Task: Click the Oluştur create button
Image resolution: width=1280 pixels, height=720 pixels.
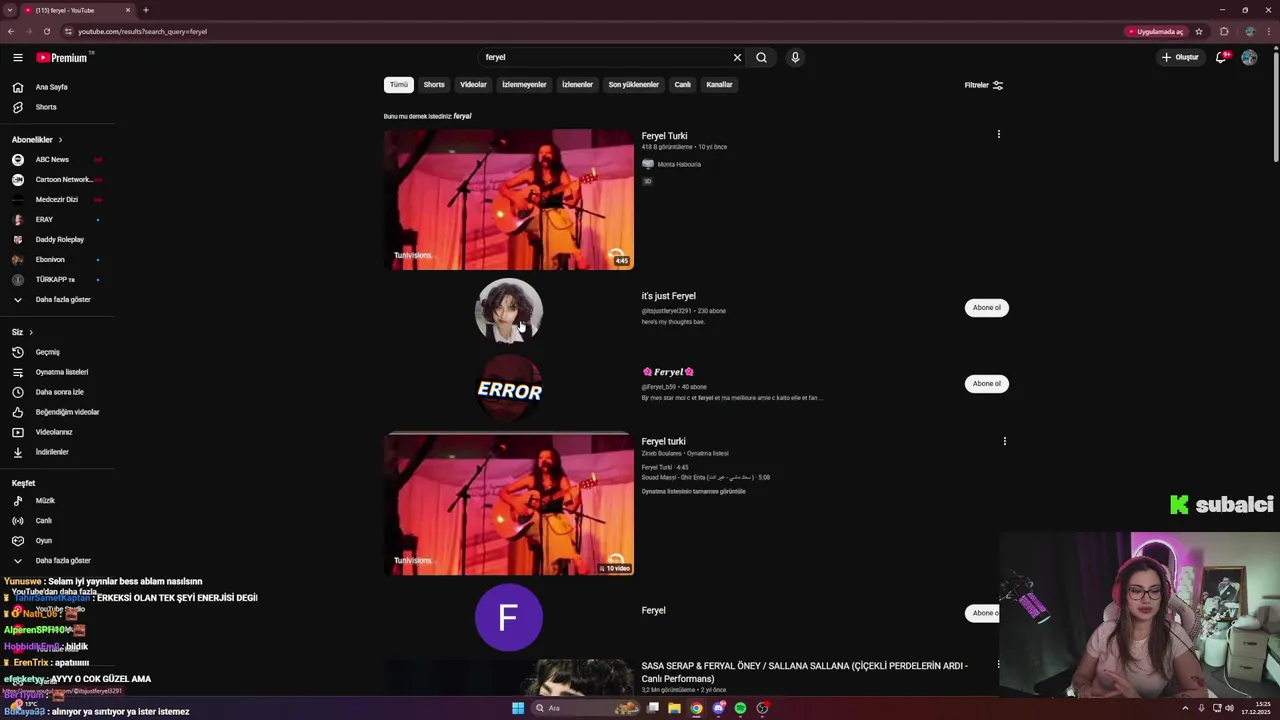Action: (1180, 57)
